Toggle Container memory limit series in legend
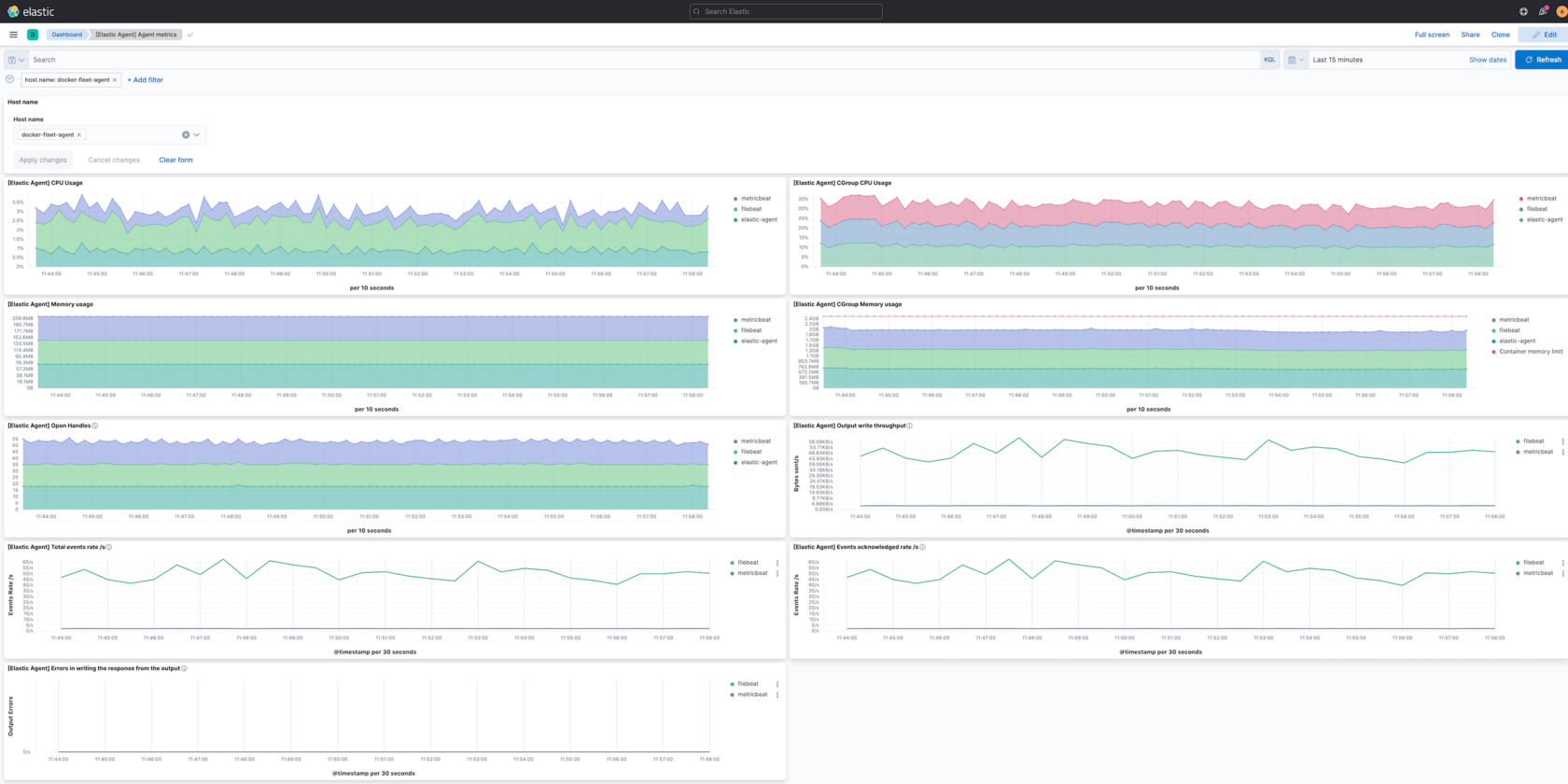Screen dimensions: 1568x784 coord(1531,352)
